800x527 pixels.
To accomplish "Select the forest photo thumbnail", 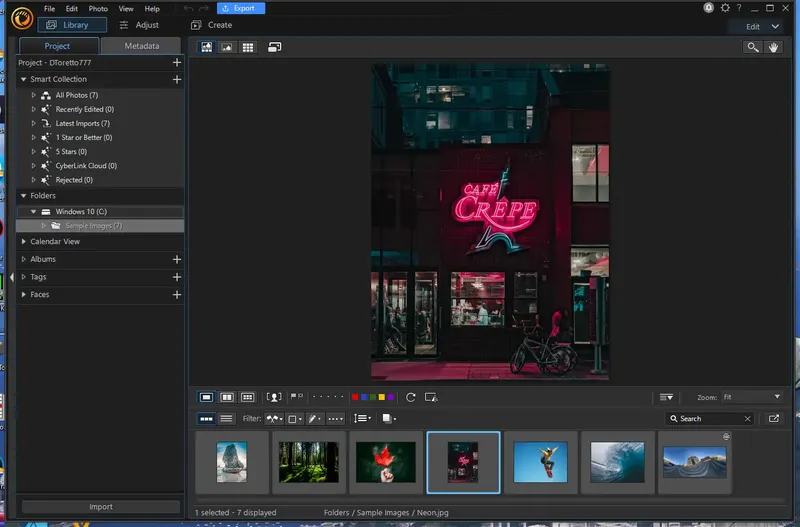I will 309,462.
